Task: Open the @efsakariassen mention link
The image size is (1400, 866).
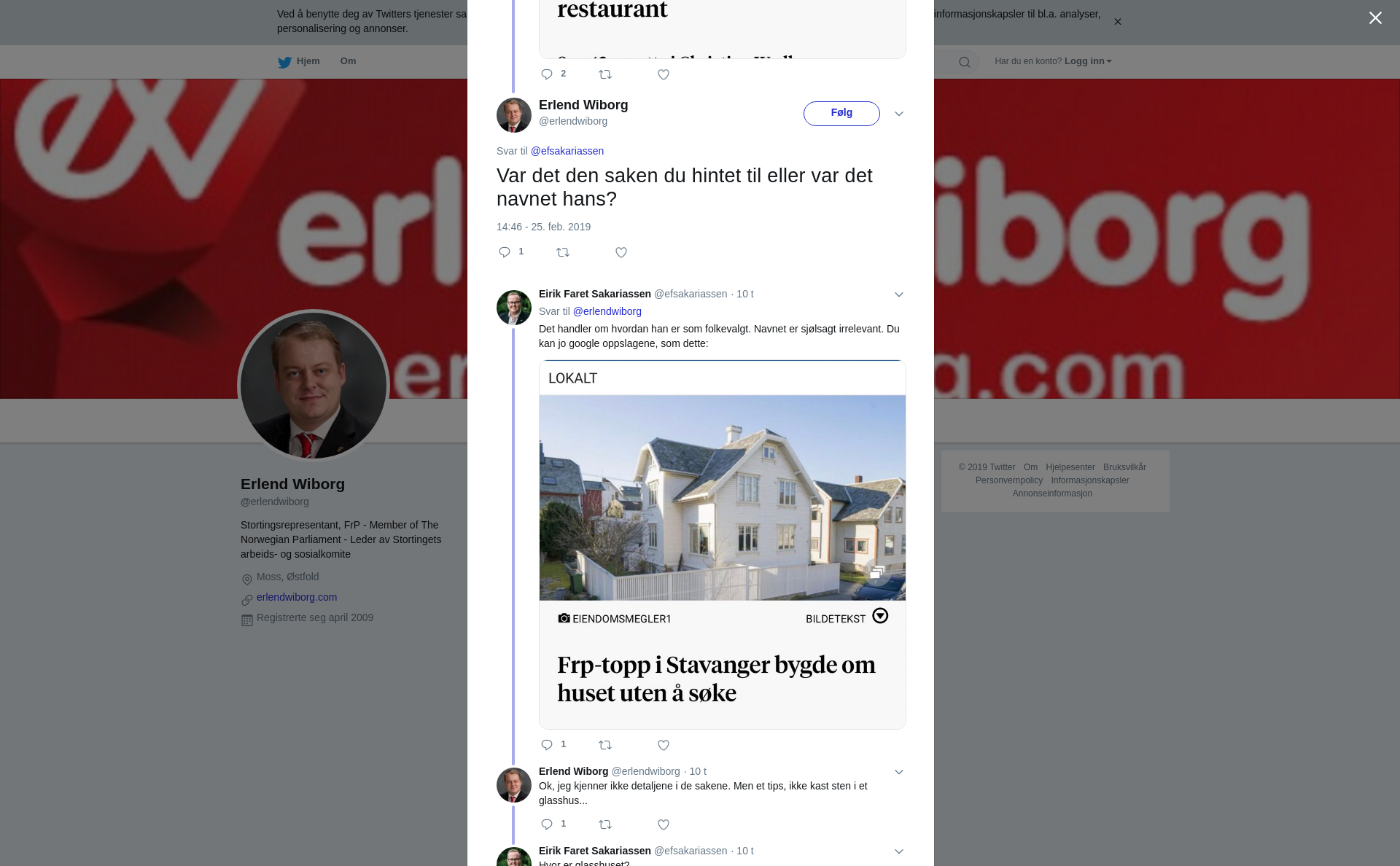Action: [x=567, y=151]
